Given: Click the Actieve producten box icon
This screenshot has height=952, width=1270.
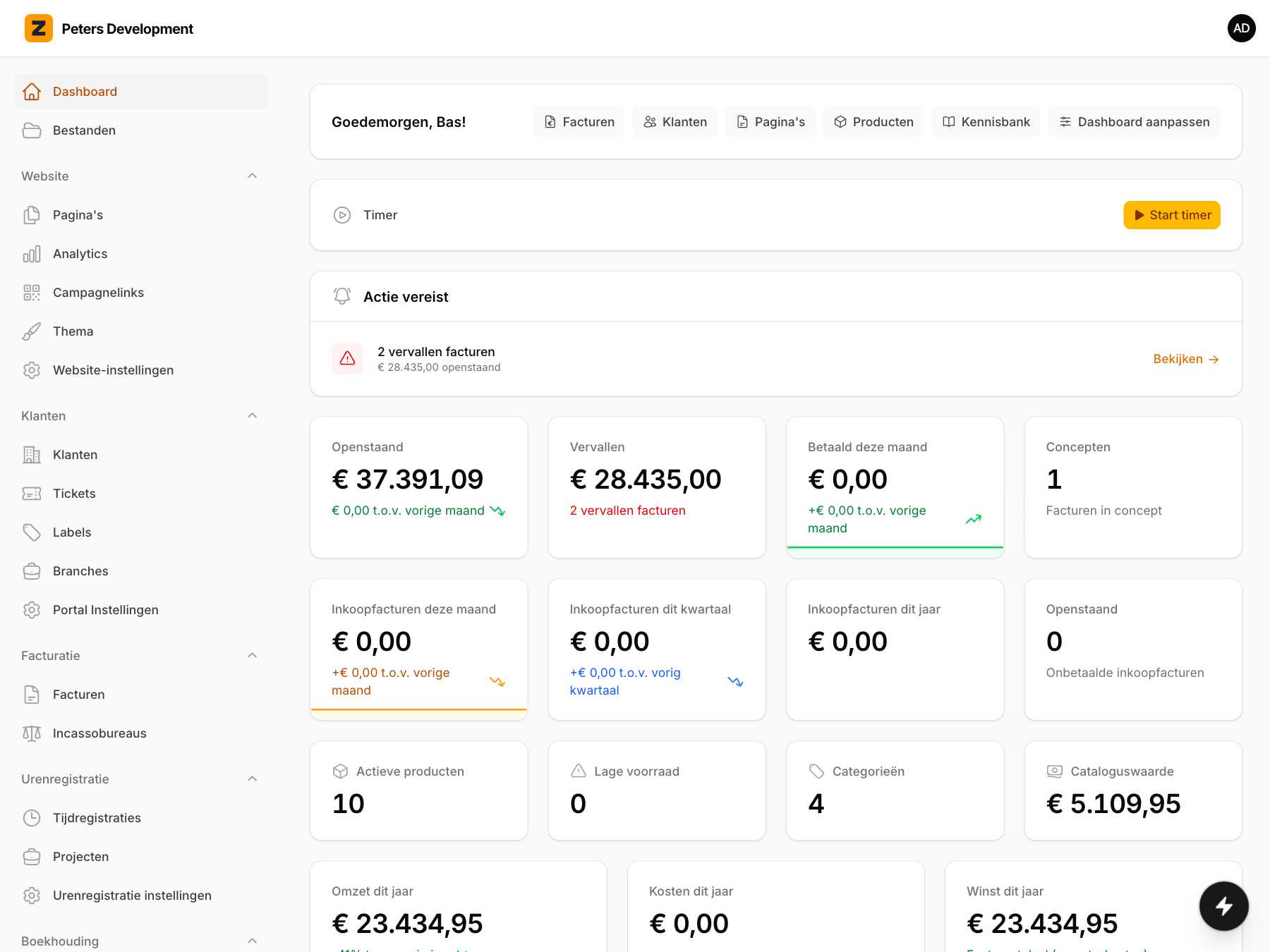Looking at the screenshot, I should (340, 771).
